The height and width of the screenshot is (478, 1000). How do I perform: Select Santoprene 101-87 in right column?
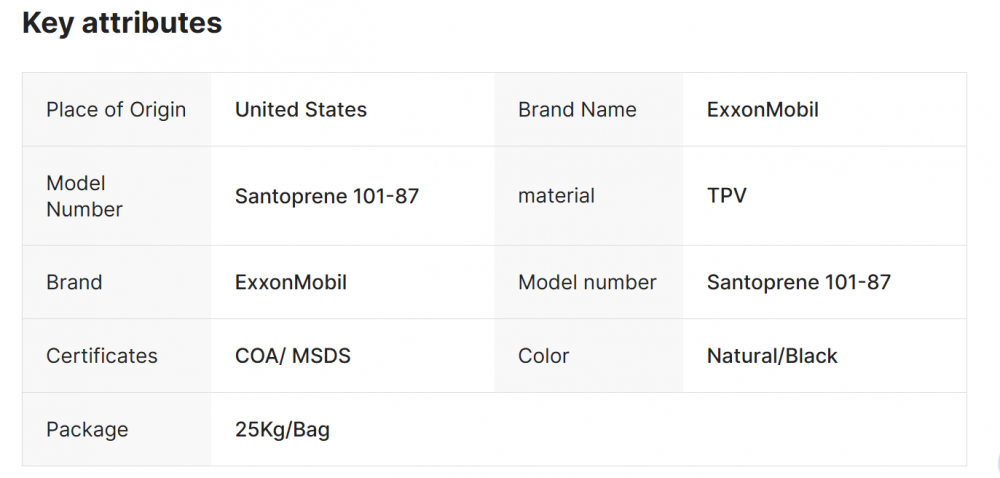click(x=799, y=282)
